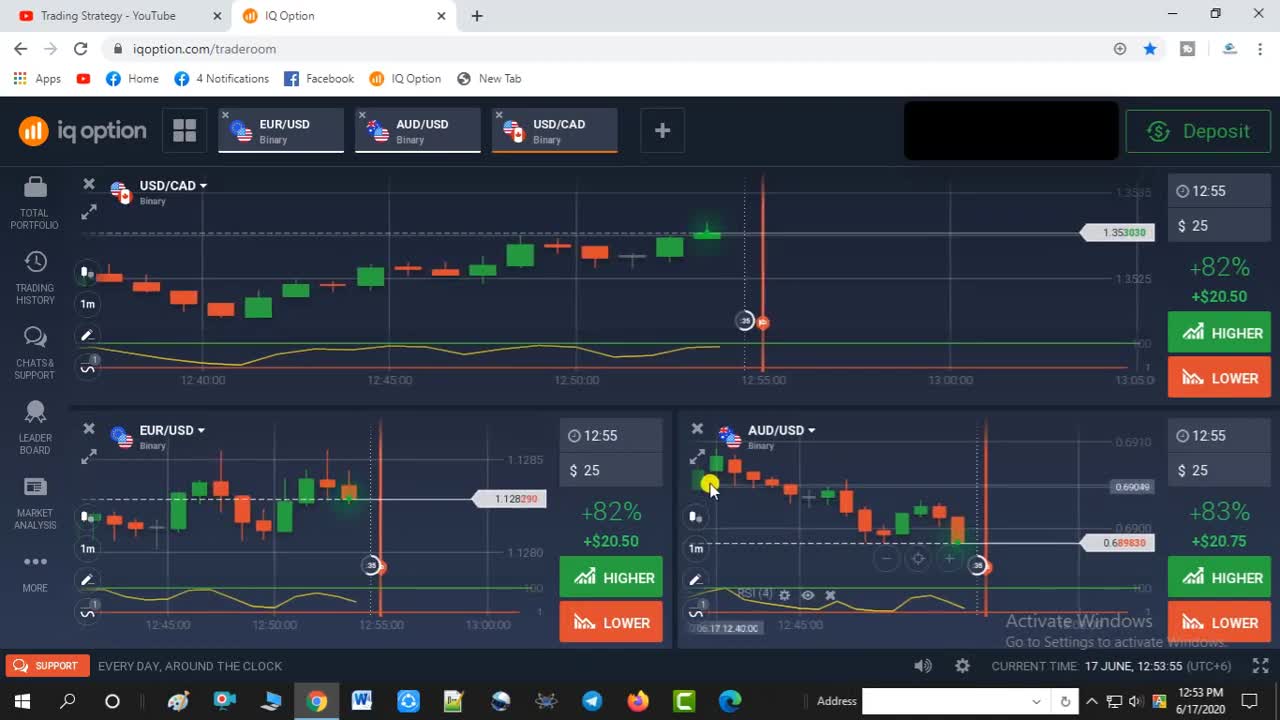The image size is (1280, 720).
Task: Re-center the AUD/USD chart view
Action: (x=918, y=559)
